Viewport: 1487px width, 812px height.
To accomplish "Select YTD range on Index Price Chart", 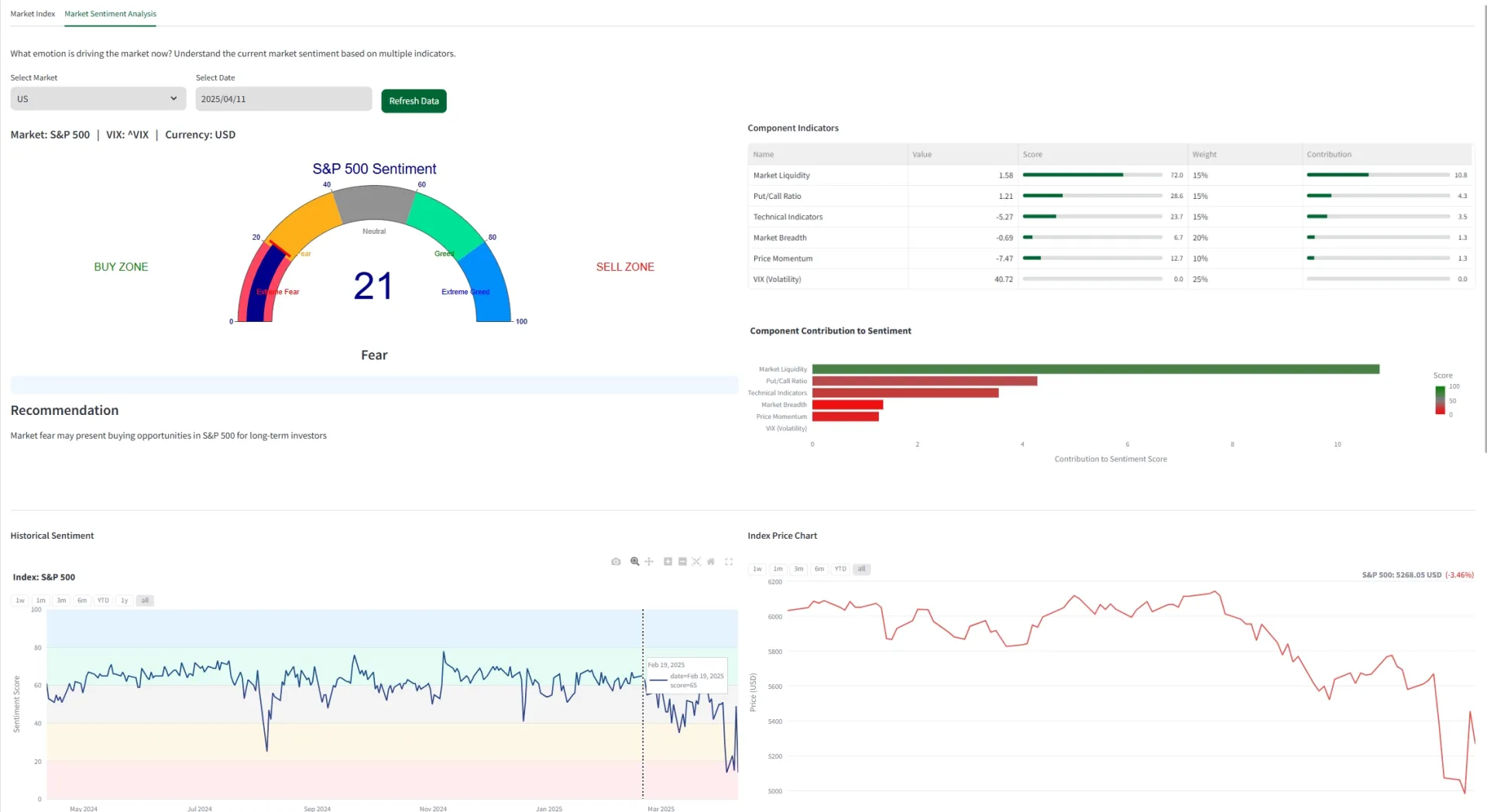I will (840, 569).
